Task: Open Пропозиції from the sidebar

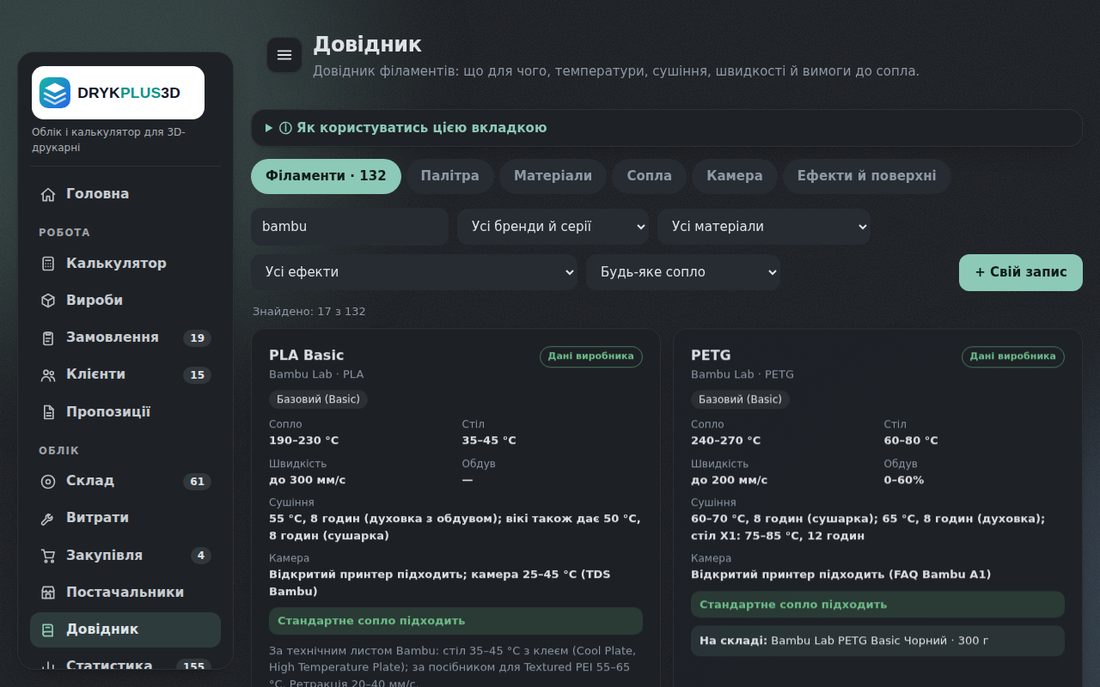Action: (126, 412)
